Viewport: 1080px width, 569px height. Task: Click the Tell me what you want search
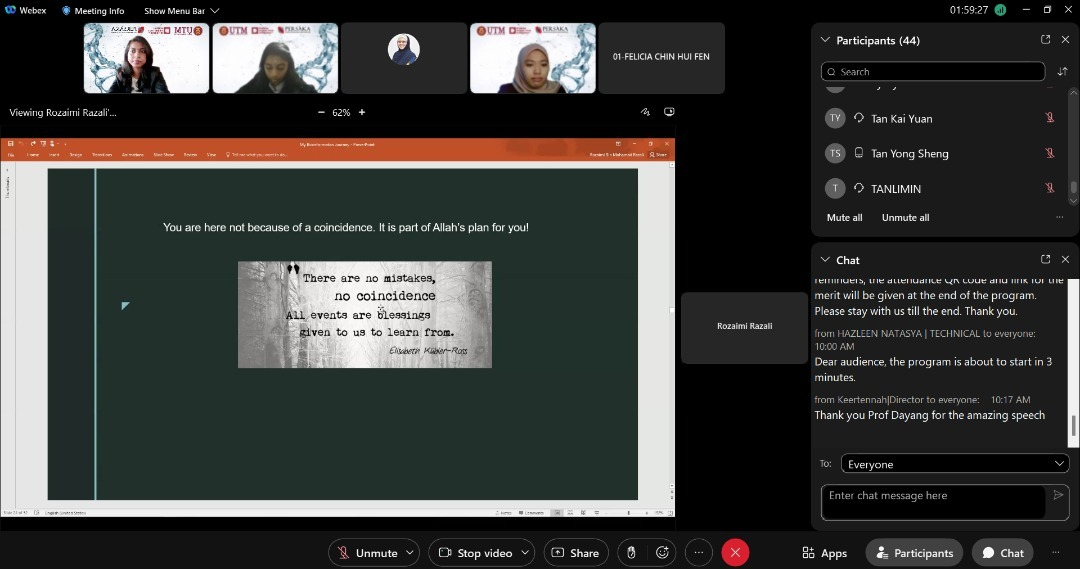(x=257, y=155)
